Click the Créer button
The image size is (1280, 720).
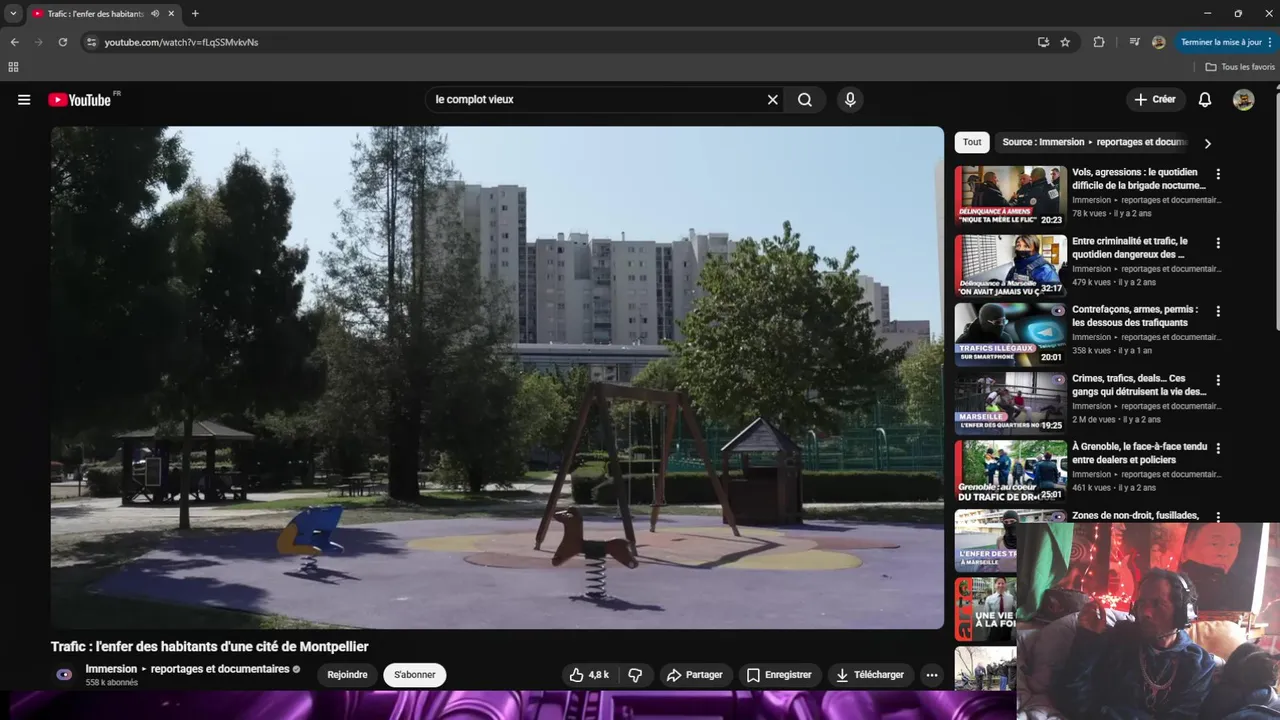(1155, 100)
